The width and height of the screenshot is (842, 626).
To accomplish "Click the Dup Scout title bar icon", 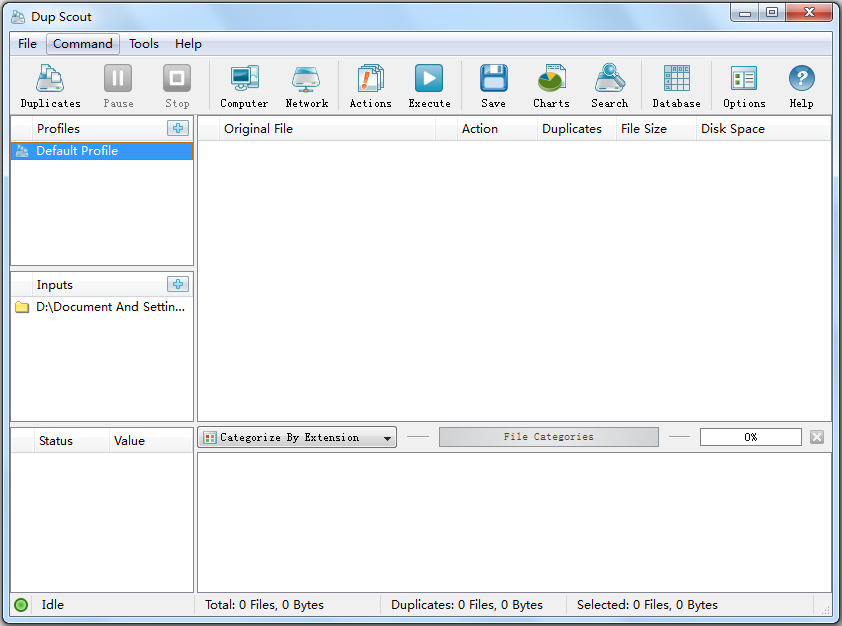I will (x=18, y=17).
